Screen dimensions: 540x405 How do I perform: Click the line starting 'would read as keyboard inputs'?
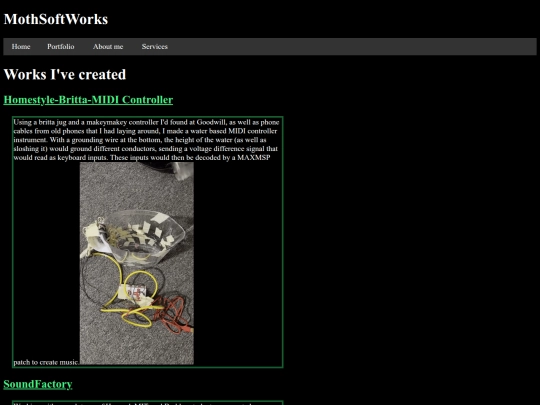point(142,158)
